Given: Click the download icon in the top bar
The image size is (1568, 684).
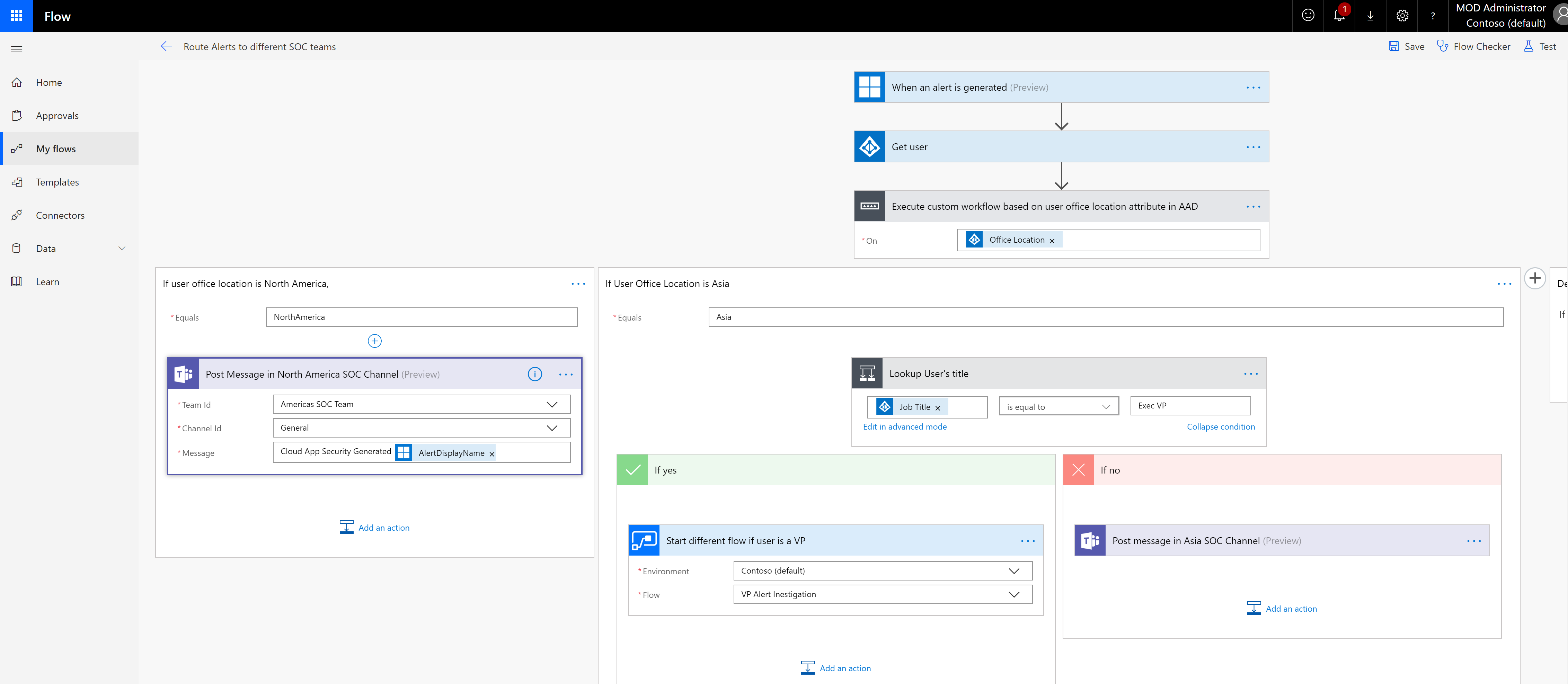Looking at the screenshot, I should click(x=1370, y=16).
